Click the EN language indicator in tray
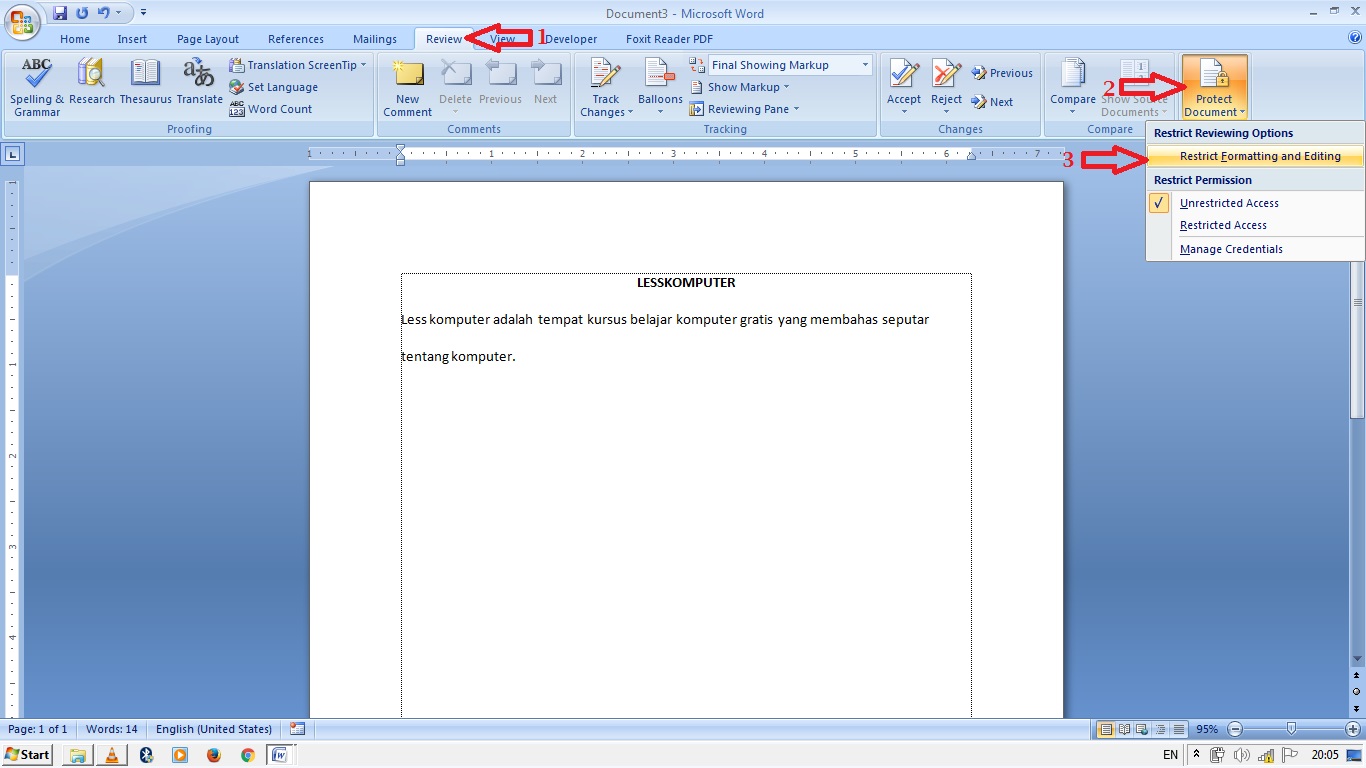This screenshot has height=768, width=1366. 1170,755
